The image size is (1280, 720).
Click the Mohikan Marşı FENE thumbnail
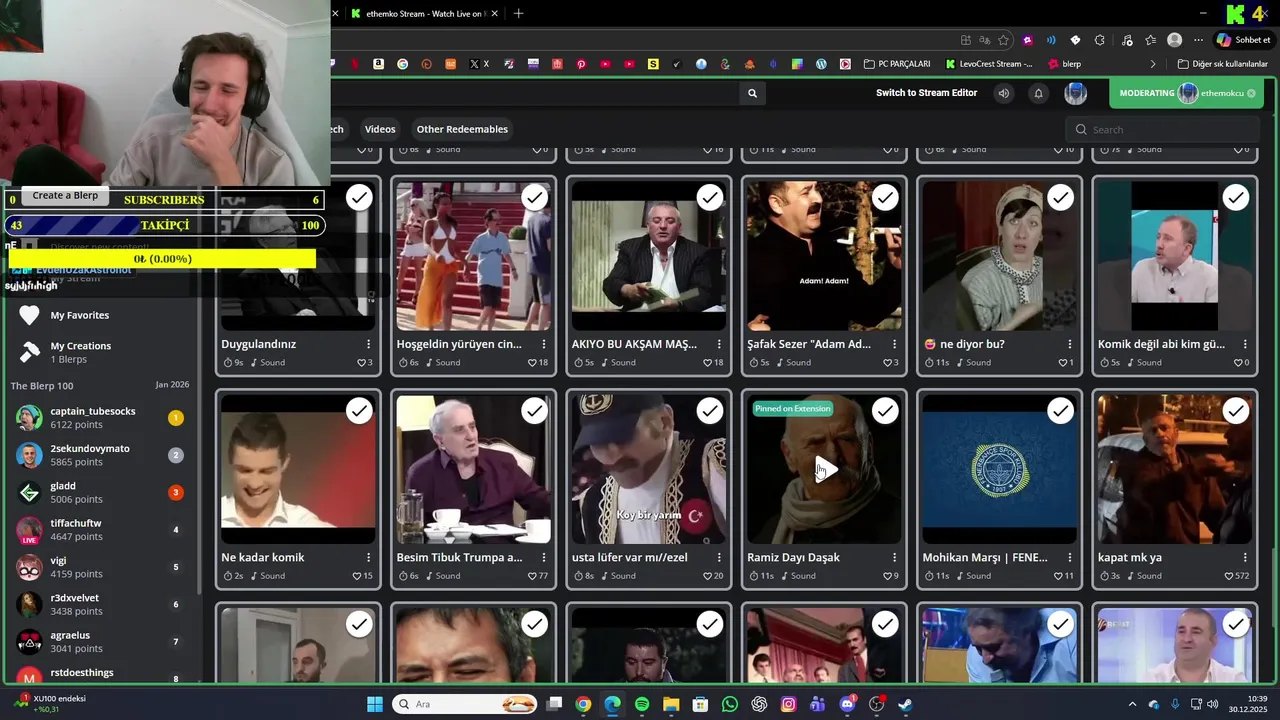(x=999, y=469)
